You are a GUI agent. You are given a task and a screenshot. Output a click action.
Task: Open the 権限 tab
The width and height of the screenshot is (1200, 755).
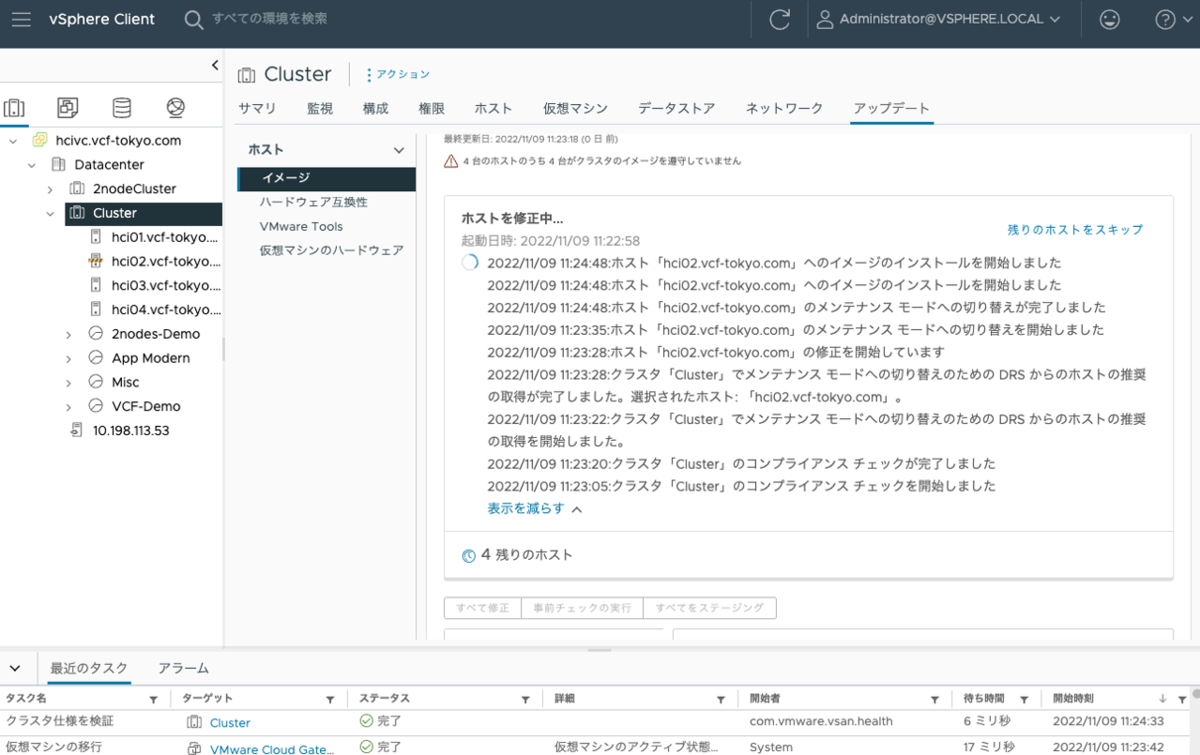click(x=431, y=108)
